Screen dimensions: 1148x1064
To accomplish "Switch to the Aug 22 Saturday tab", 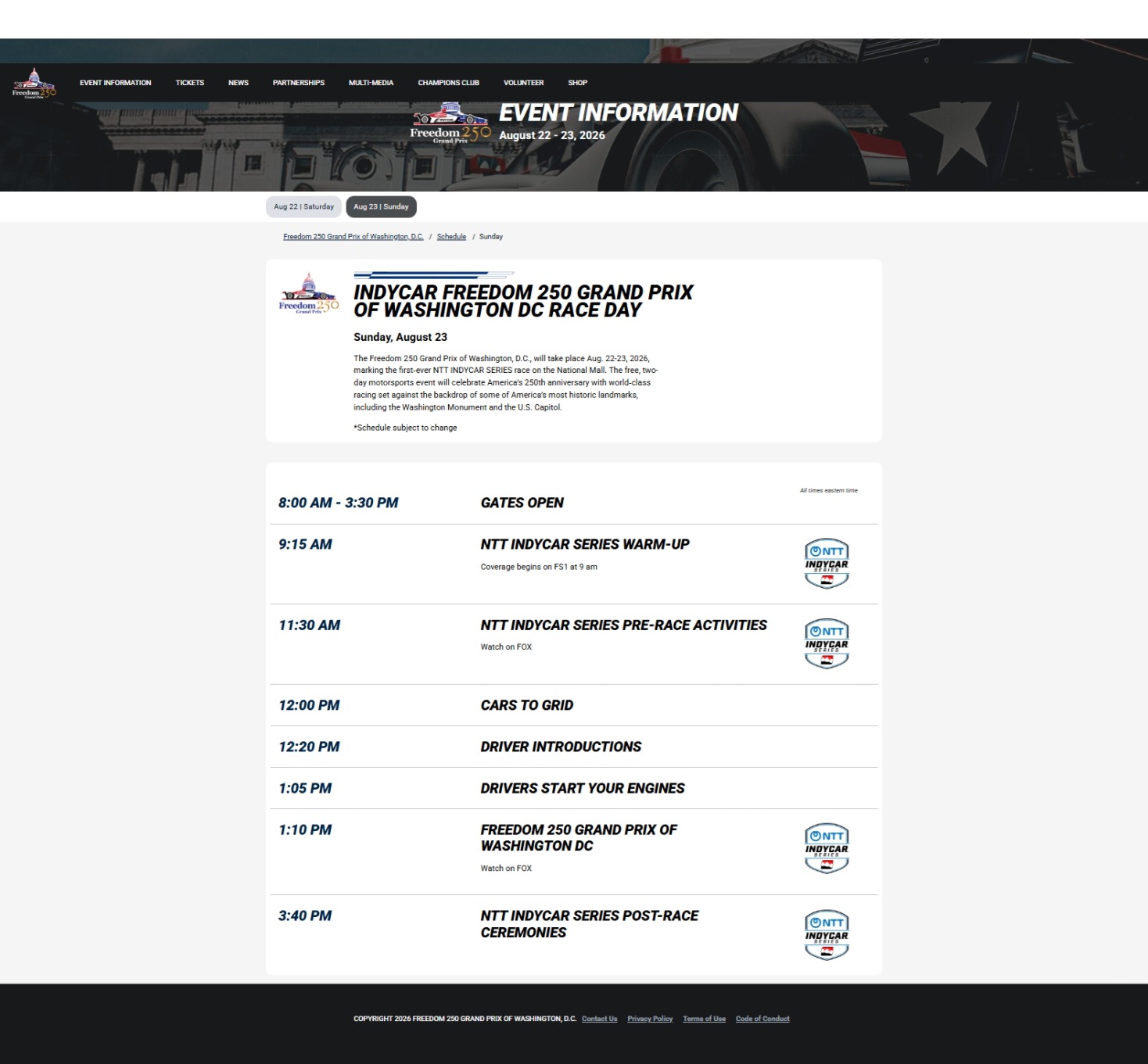I will (303, 206).
